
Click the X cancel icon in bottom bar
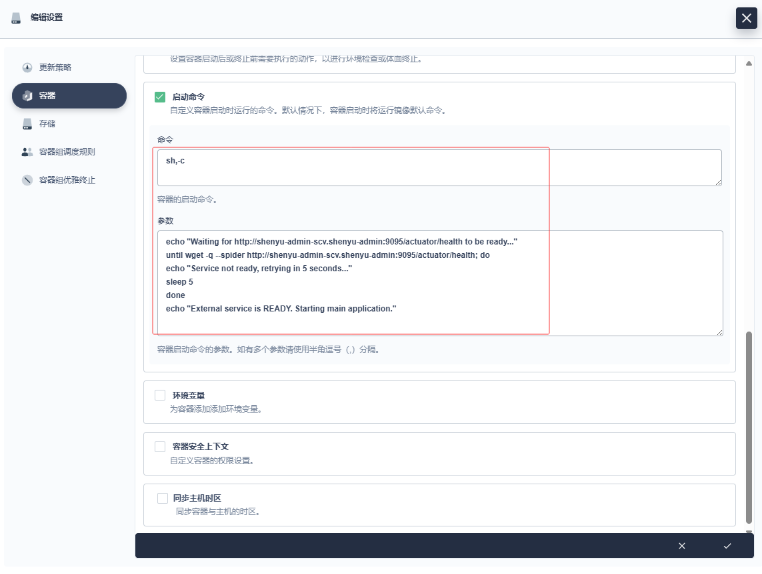pyautogui.click(x=682, y=545)
